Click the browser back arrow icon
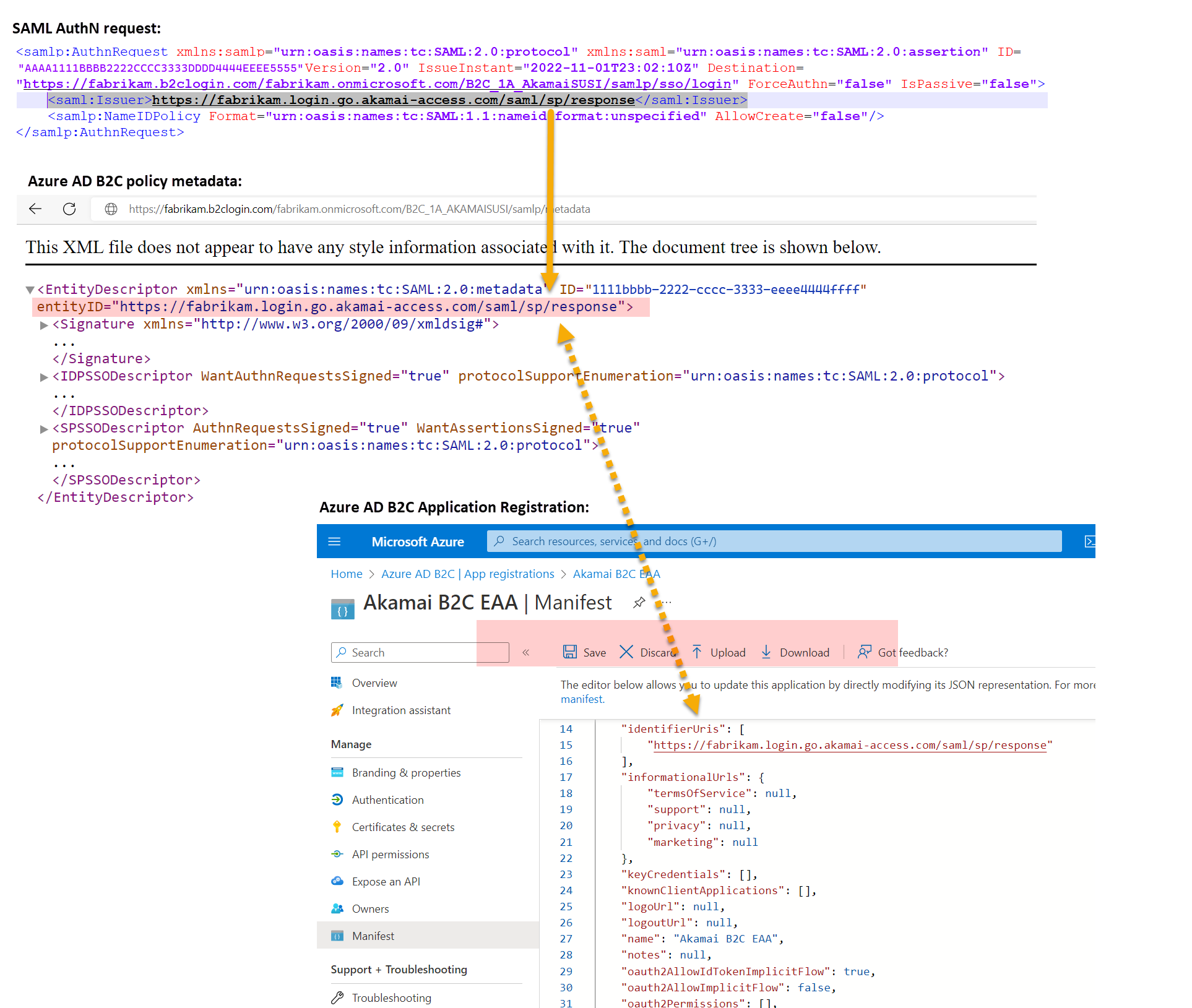 35,209
